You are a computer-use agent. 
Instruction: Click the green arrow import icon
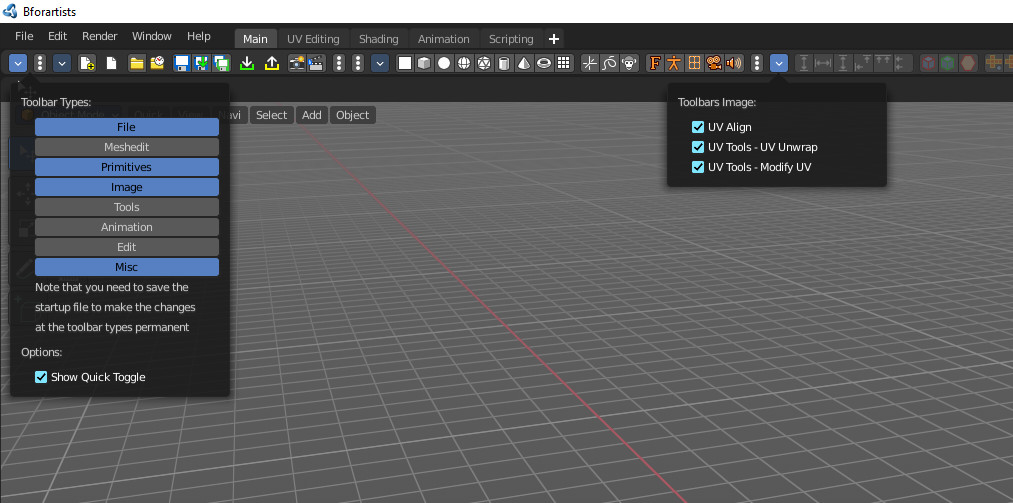coord(247,63)
